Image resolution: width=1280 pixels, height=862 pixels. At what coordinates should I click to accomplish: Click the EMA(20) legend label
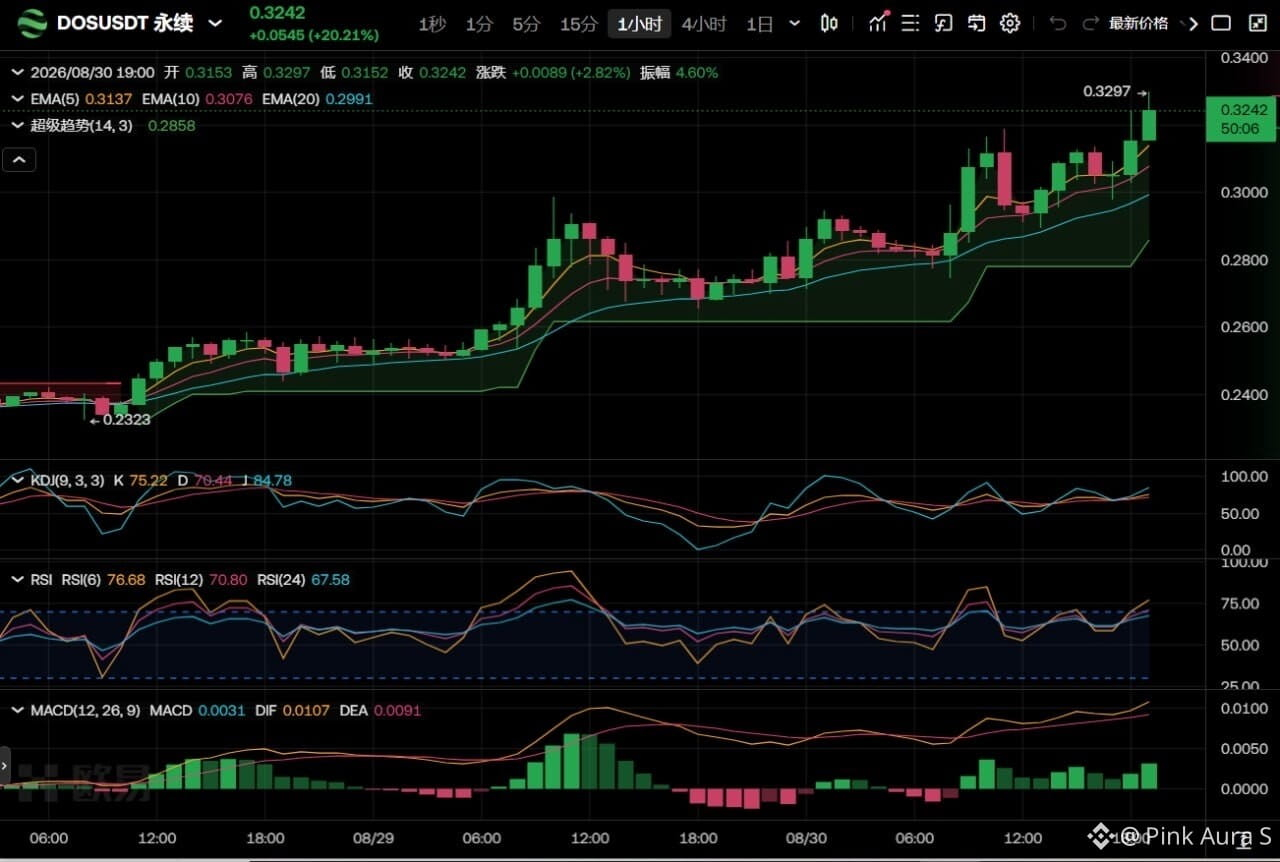(292, 98)
